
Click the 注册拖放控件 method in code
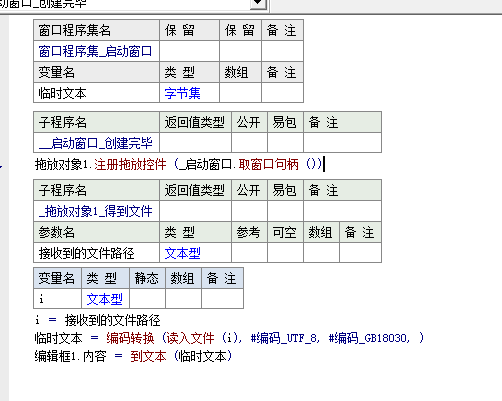click(x=130, y=164)
